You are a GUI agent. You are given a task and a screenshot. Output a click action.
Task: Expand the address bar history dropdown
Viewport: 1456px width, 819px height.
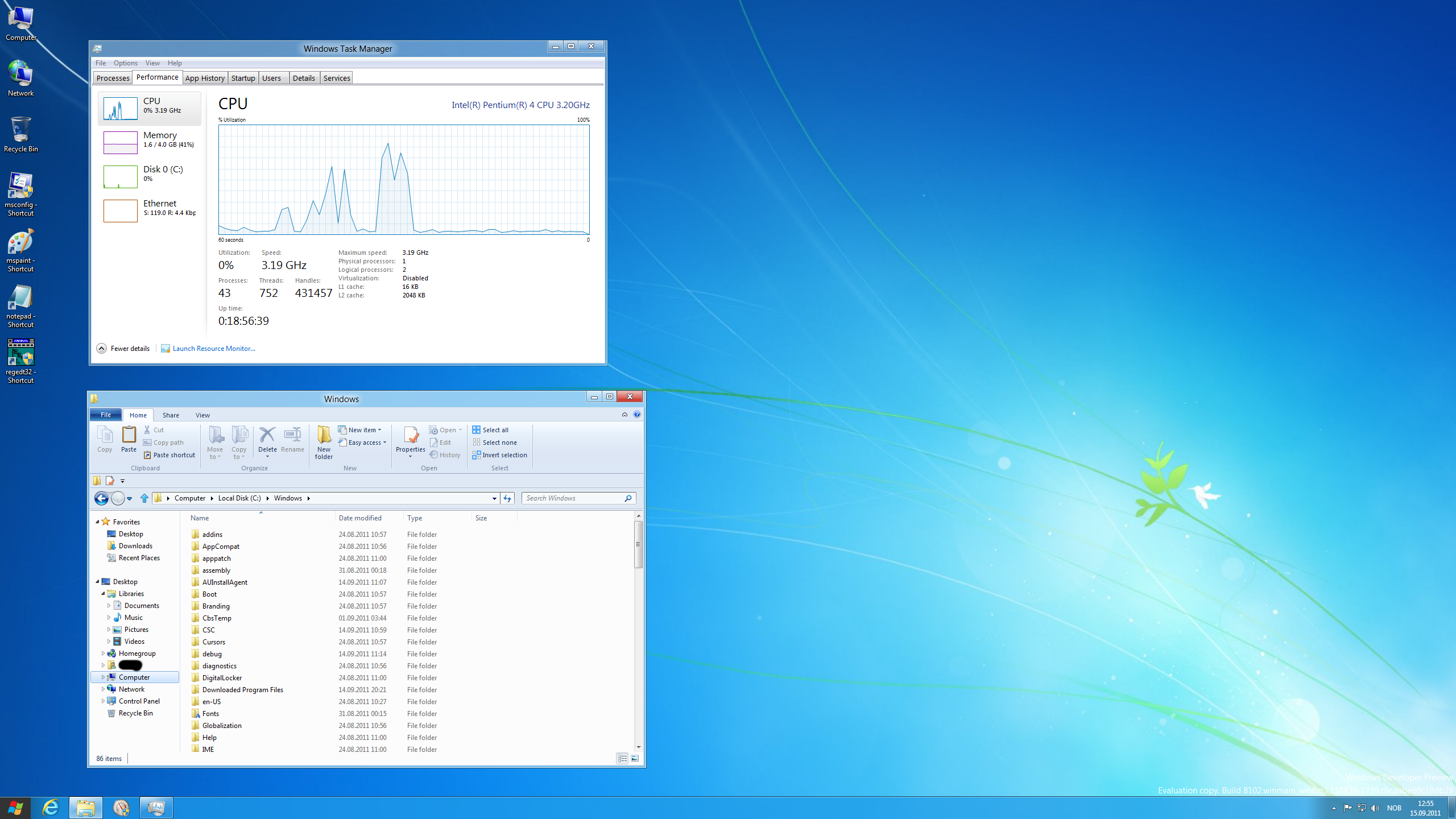pos(494,498)
